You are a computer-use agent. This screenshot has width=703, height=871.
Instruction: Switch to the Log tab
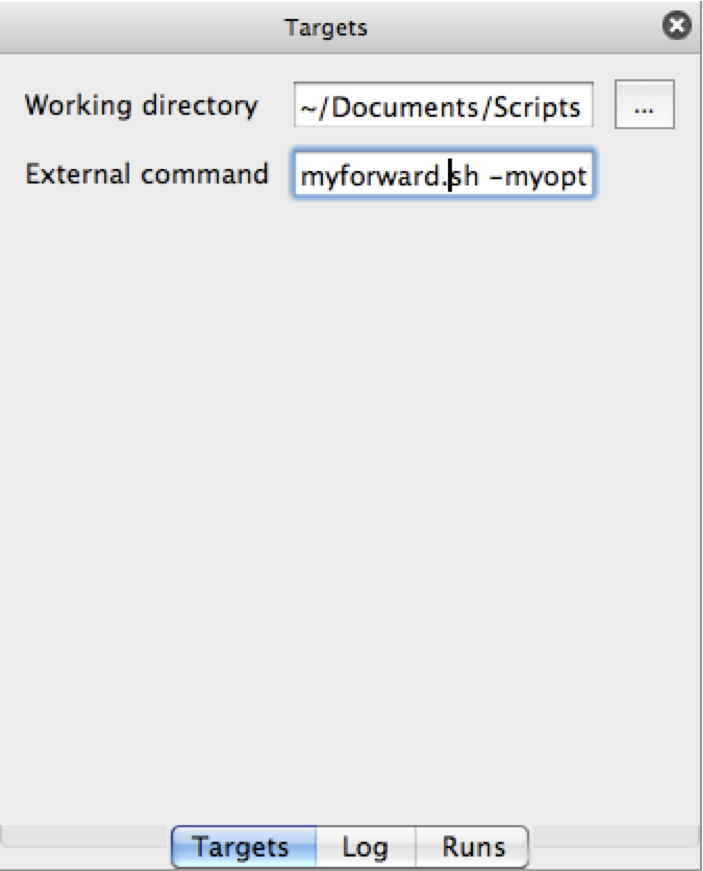click(365, 848)
